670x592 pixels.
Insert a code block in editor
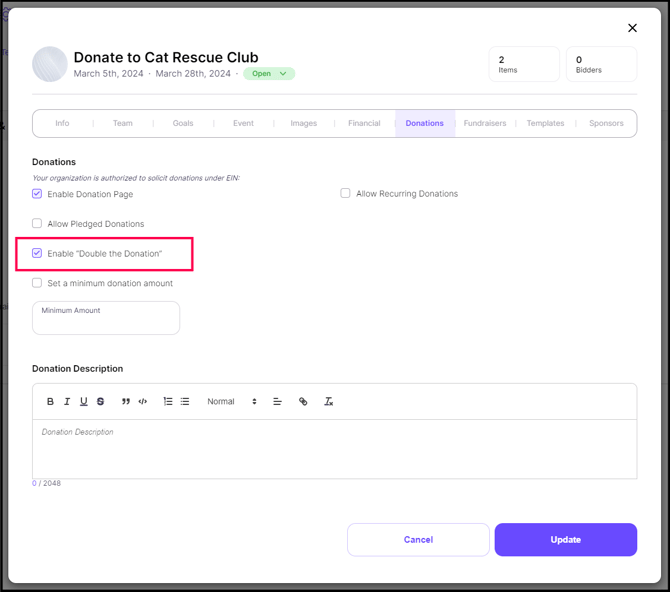click(x=143, y=402)
